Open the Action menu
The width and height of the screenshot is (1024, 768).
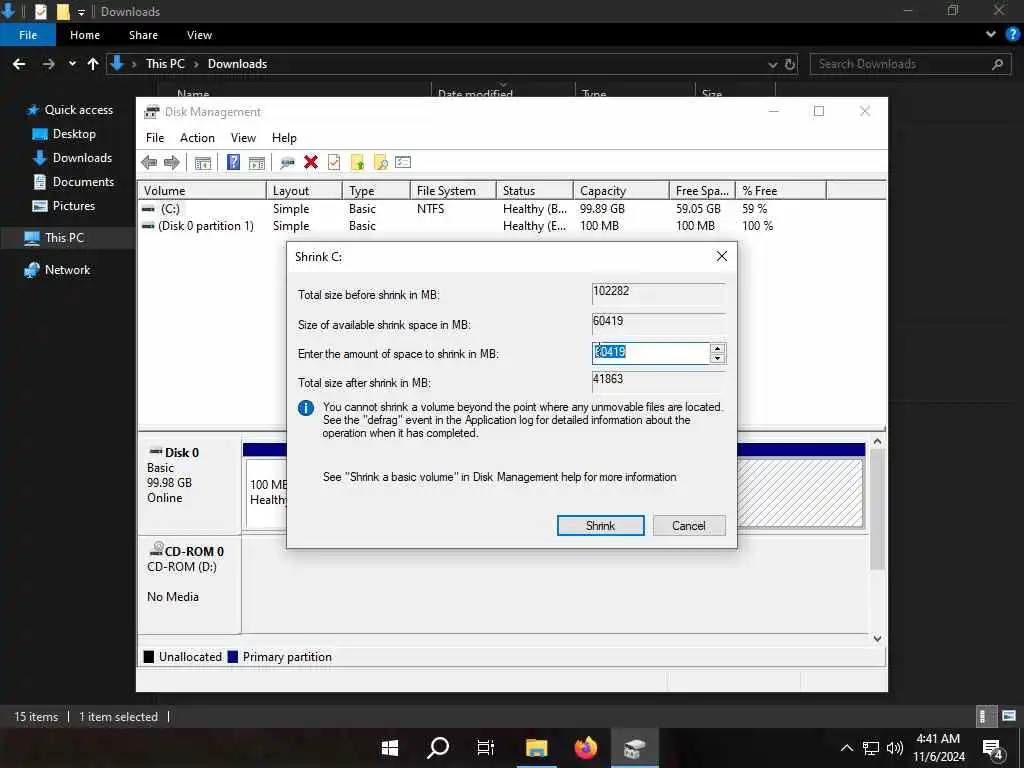tap(197, 138)
